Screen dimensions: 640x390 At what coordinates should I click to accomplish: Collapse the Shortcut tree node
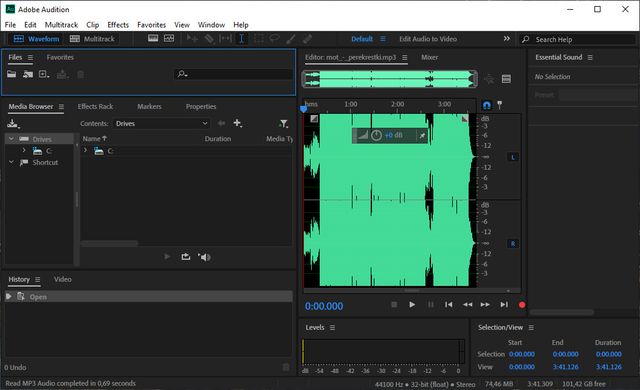pos(11,162)
